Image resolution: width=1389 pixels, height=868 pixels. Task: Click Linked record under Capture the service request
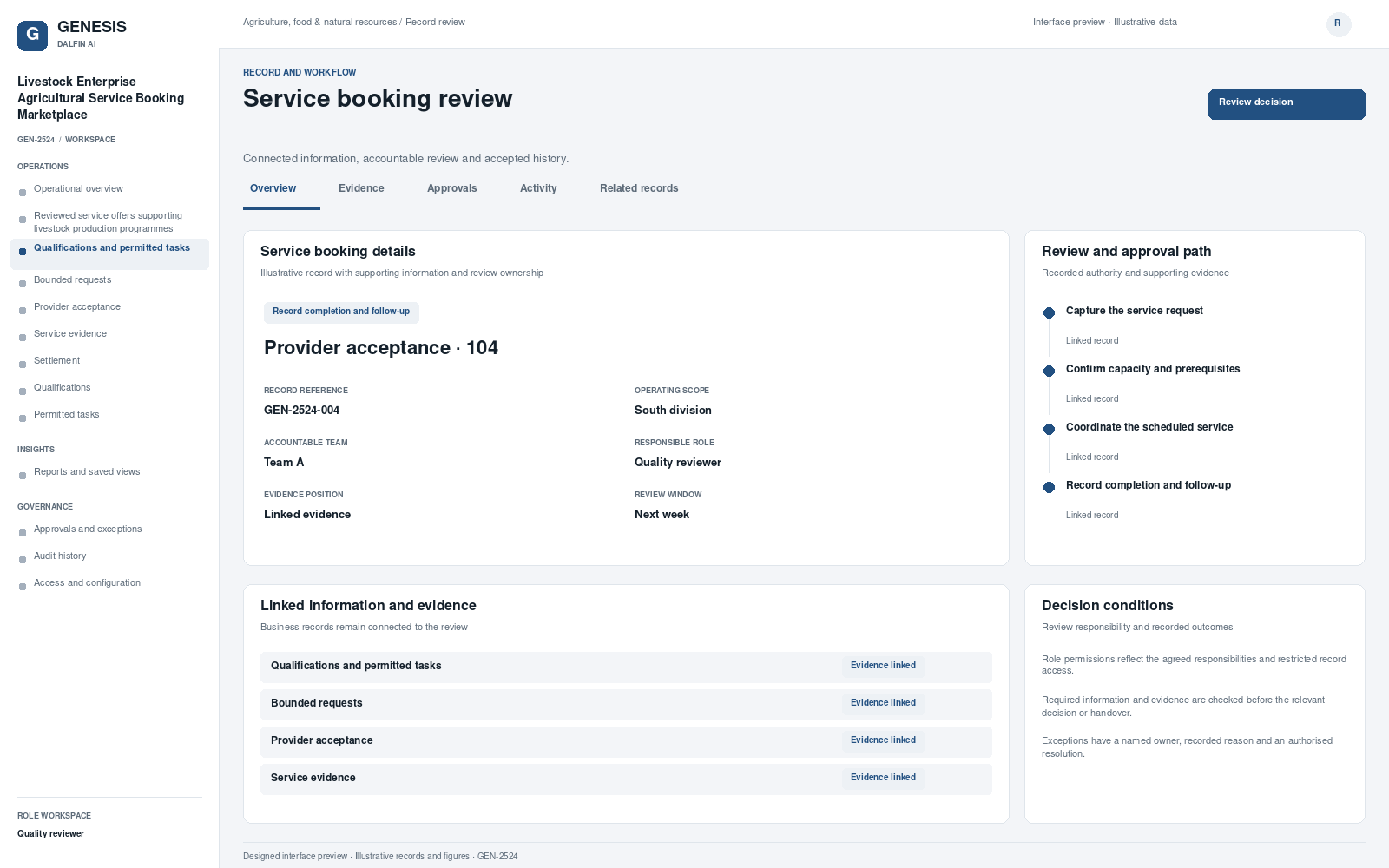coord(1092,341)
